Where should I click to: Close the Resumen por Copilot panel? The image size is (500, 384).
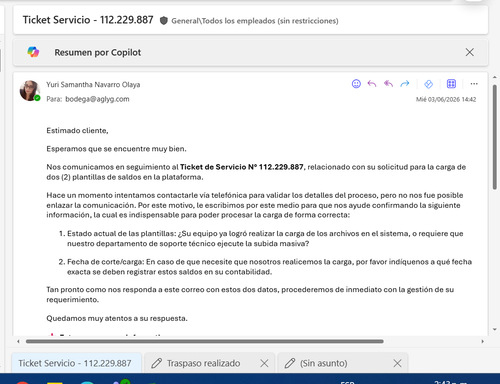coord(470,52)
